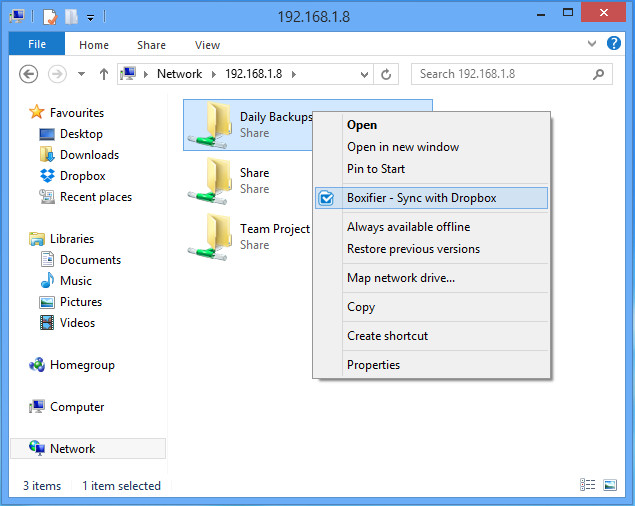The image size is (635, 506).
Task: Click the Favourites star icon
Action: point(36,112)
